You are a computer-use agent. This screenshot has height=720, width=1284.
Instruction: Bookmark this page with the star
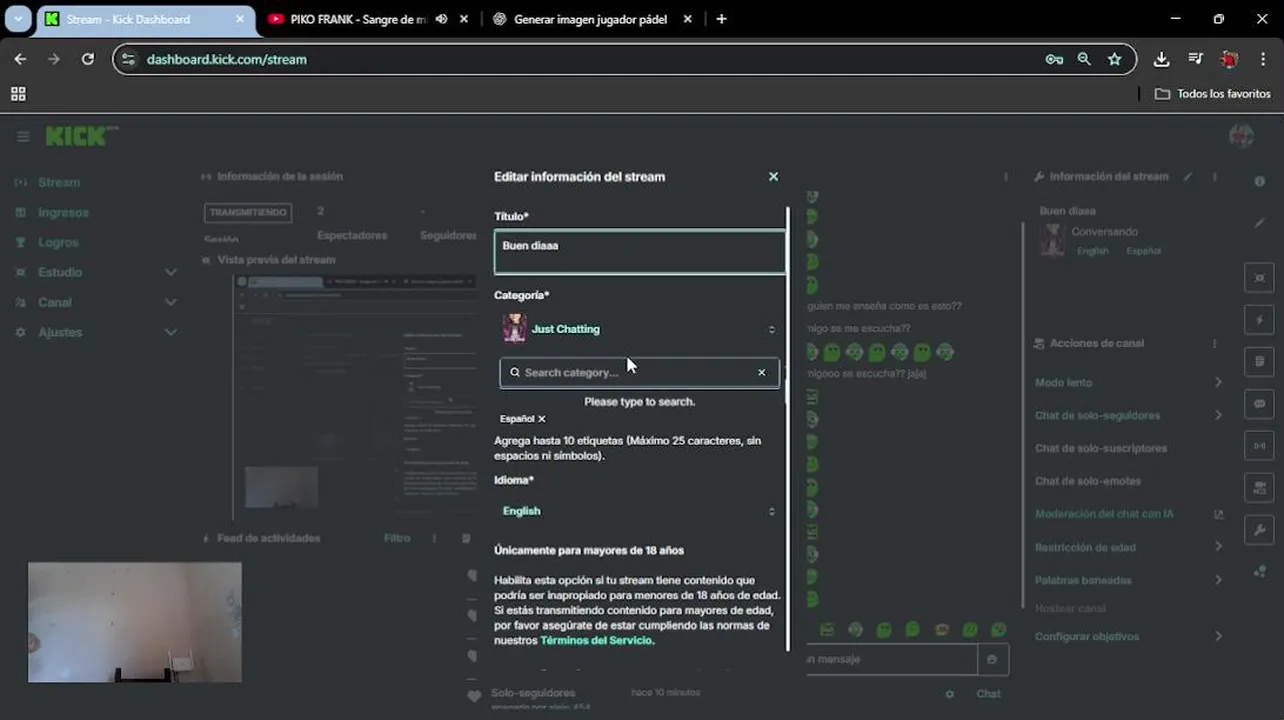point(1114,59)
